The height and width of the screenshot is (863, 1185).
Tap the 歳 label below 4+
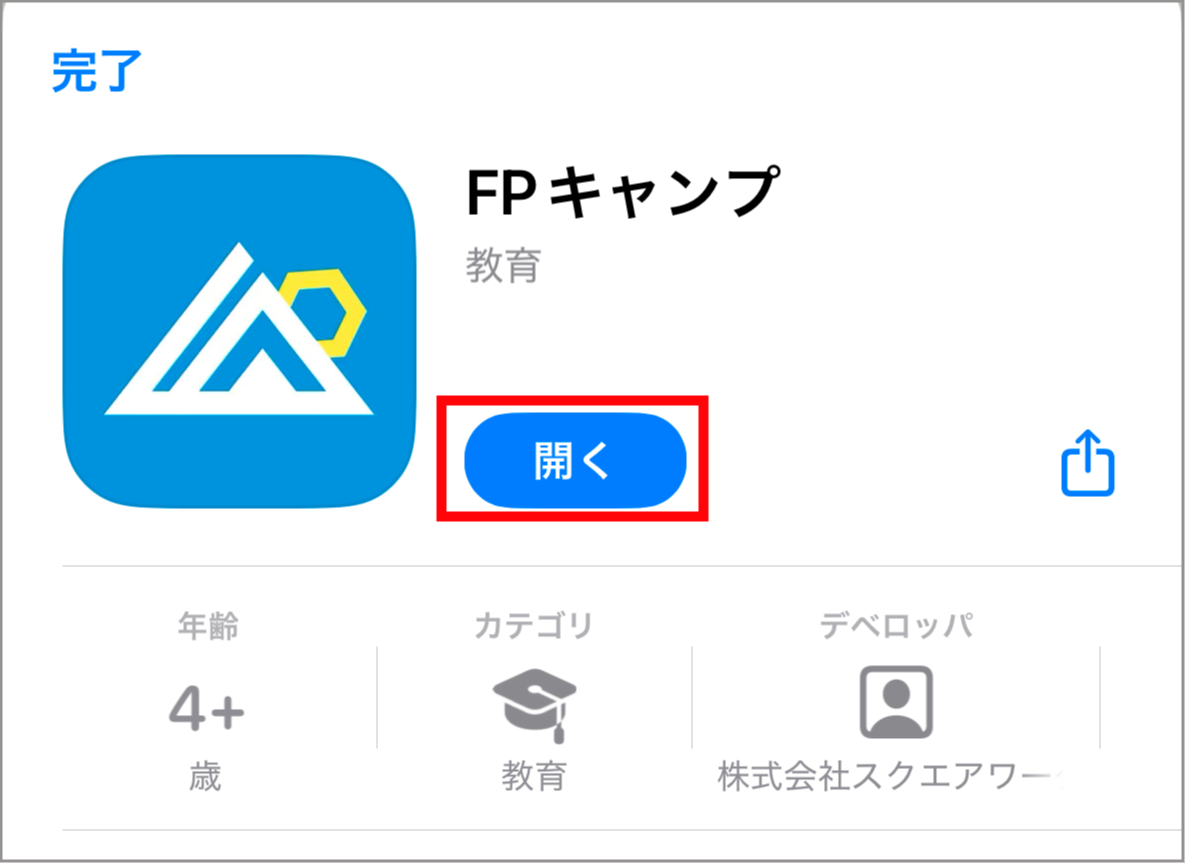(x=206, y=777)
